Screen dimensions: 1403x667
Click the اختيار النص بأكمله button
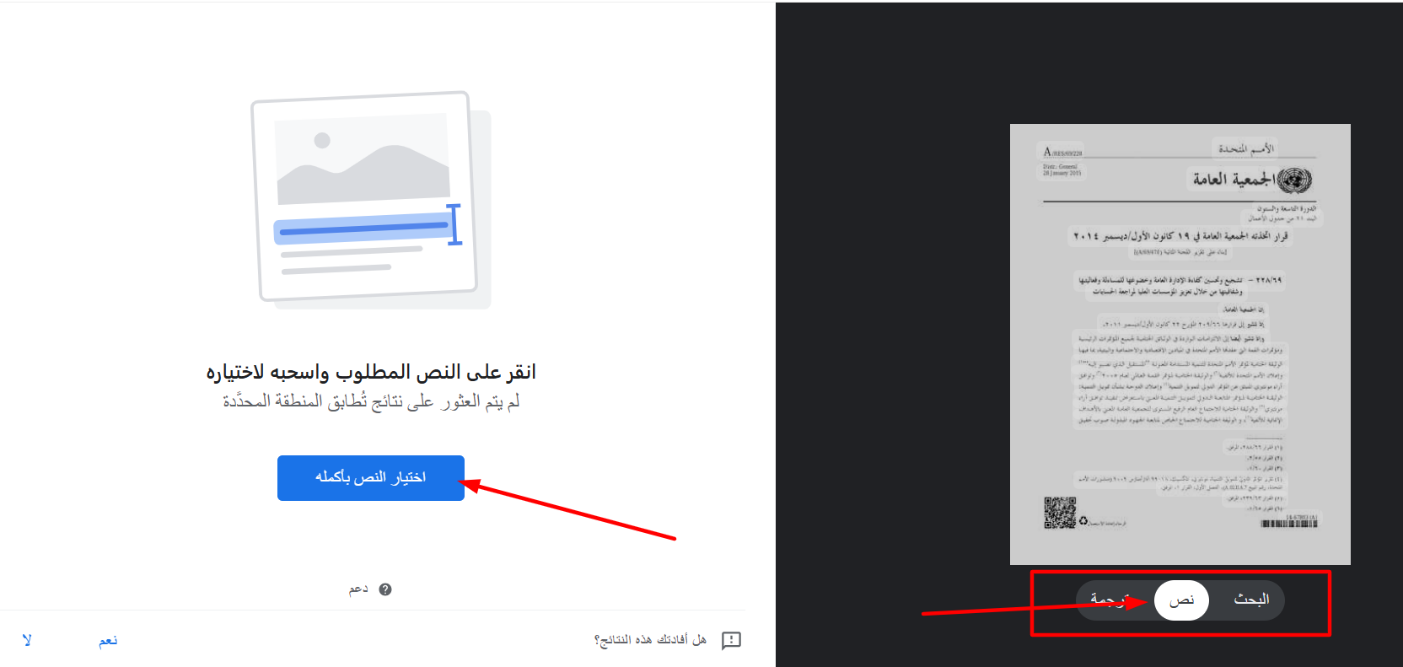coord(371,478)
